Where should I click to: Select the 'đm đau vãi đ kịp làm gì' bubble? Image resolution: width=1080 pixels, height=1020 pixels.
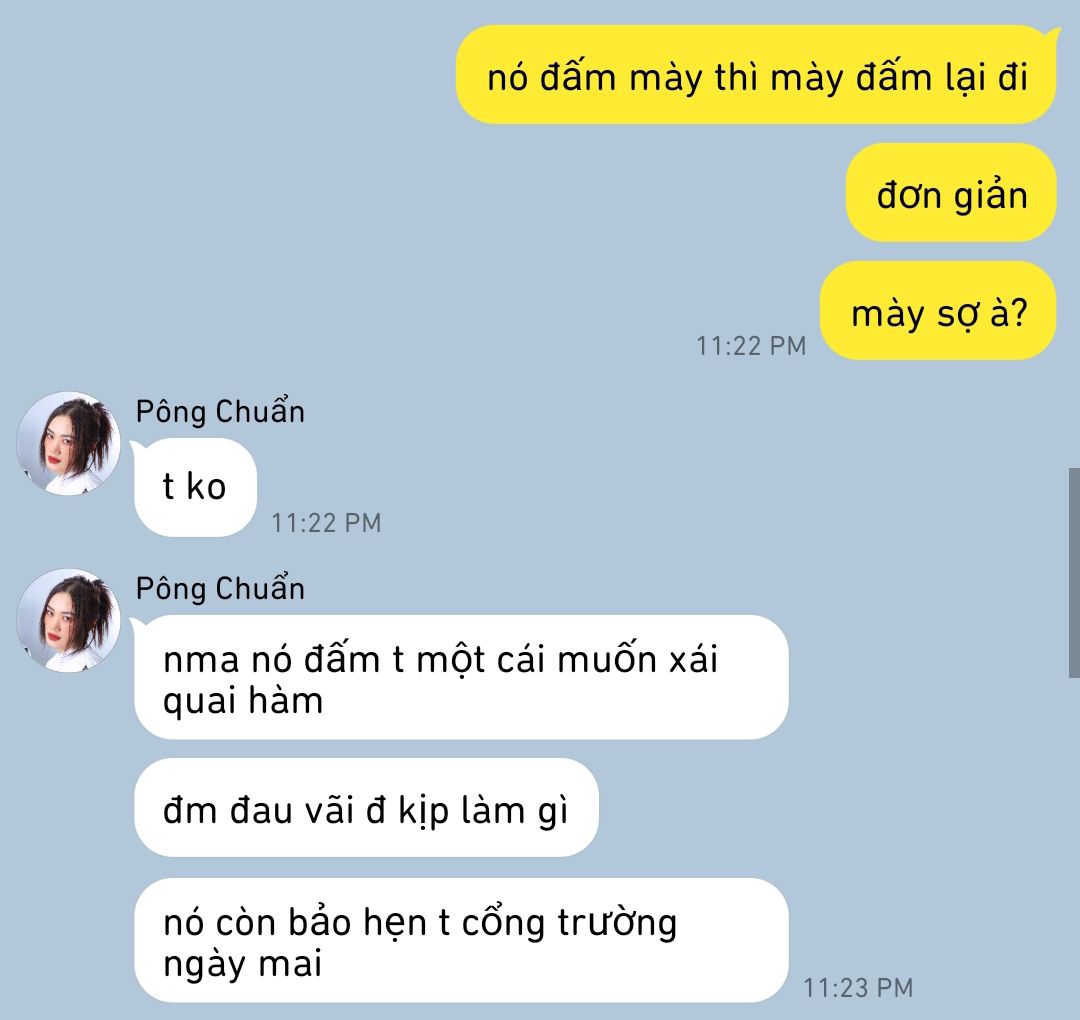pos(366,808)
